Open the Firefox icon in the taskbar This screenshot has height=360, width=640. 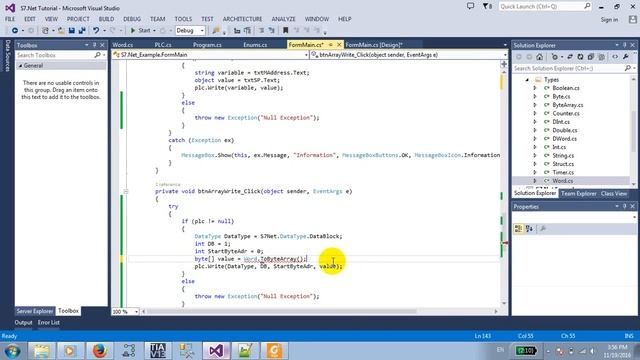99,351
